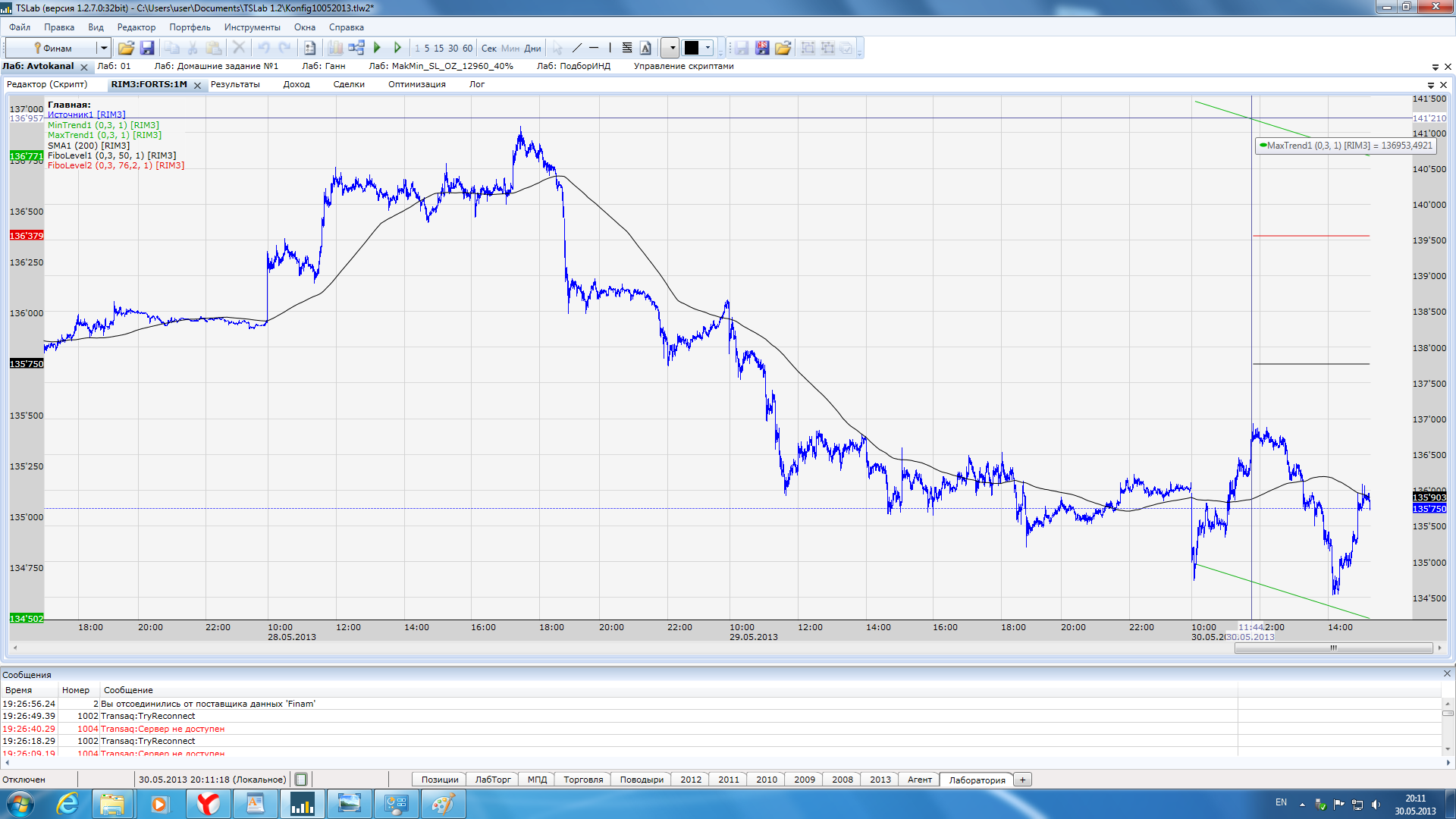Click the script block diagram icon
Screen dimensions: 1456x819
[x=356, y=49]
